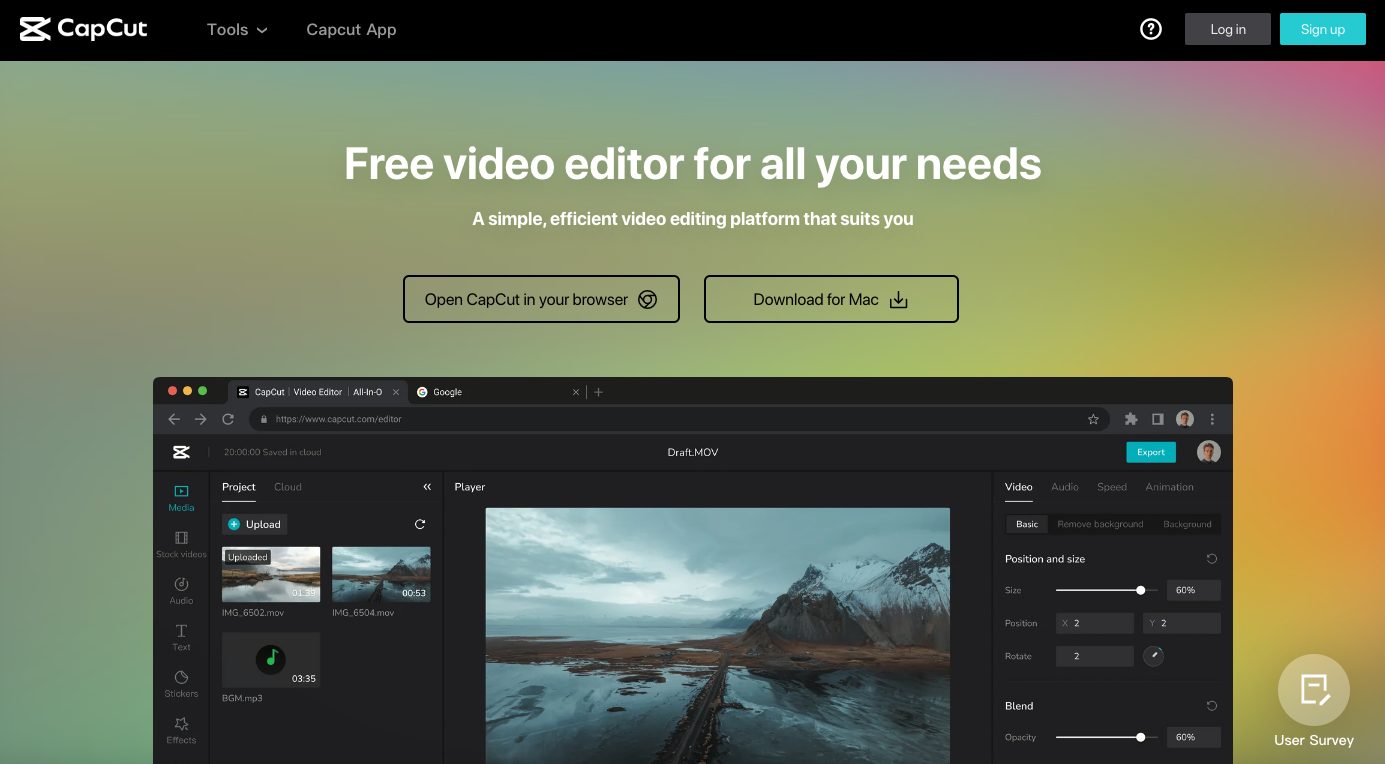Viewport: 1385px width, 764px height.
Task: Toggle the browser side panel icon
Action: pyautogui.click(x=1157, y=419)
